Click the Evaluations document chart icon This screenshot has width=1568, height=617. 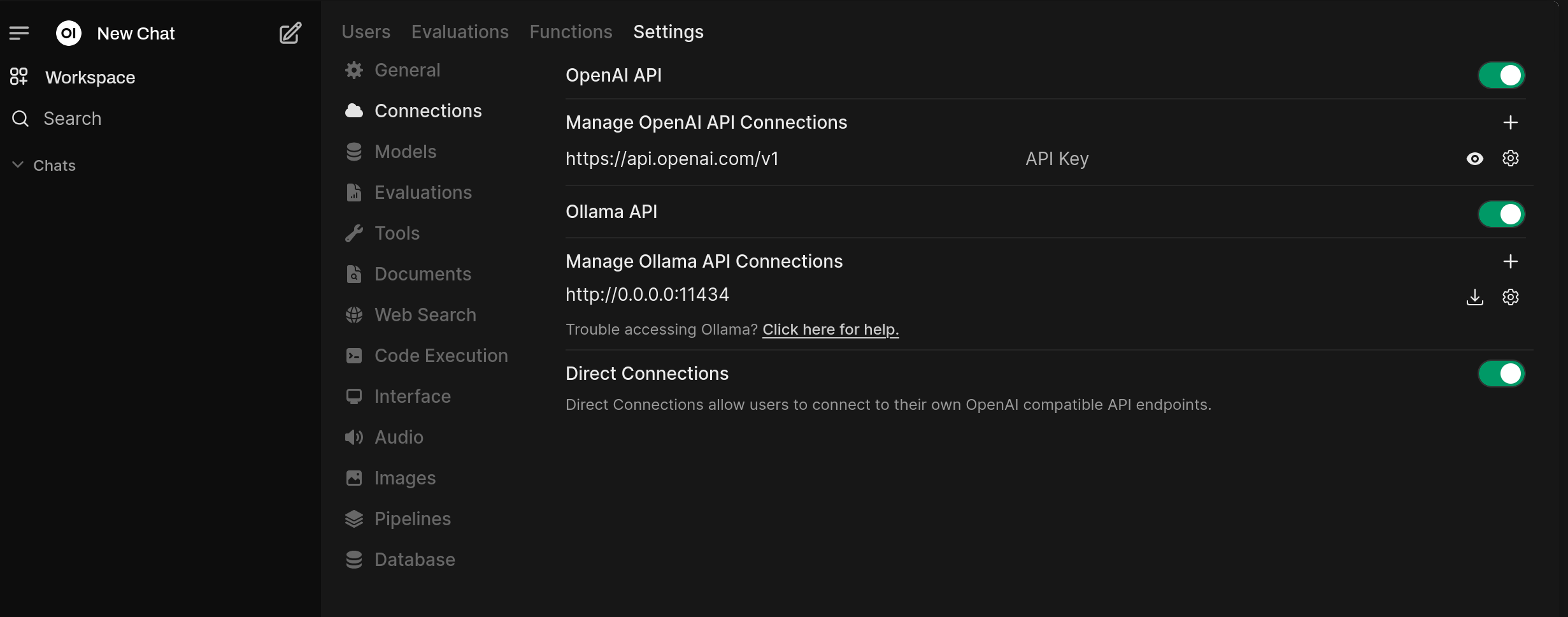point(354,192)
